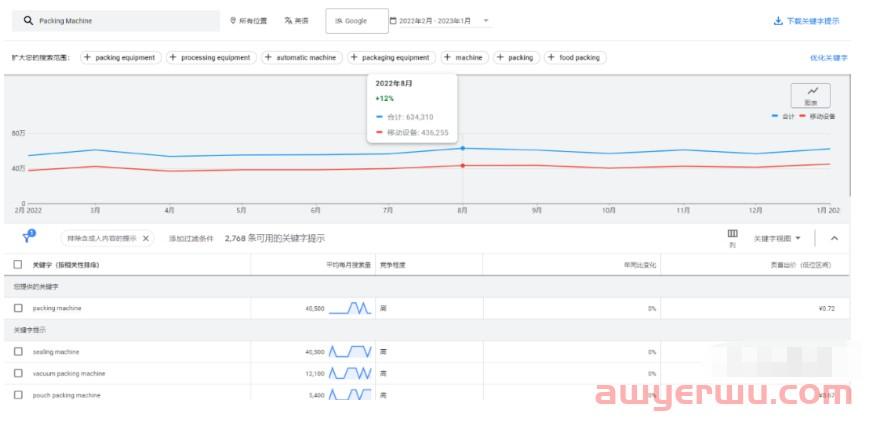Click the download keyword ideas icon

[778, 21]
